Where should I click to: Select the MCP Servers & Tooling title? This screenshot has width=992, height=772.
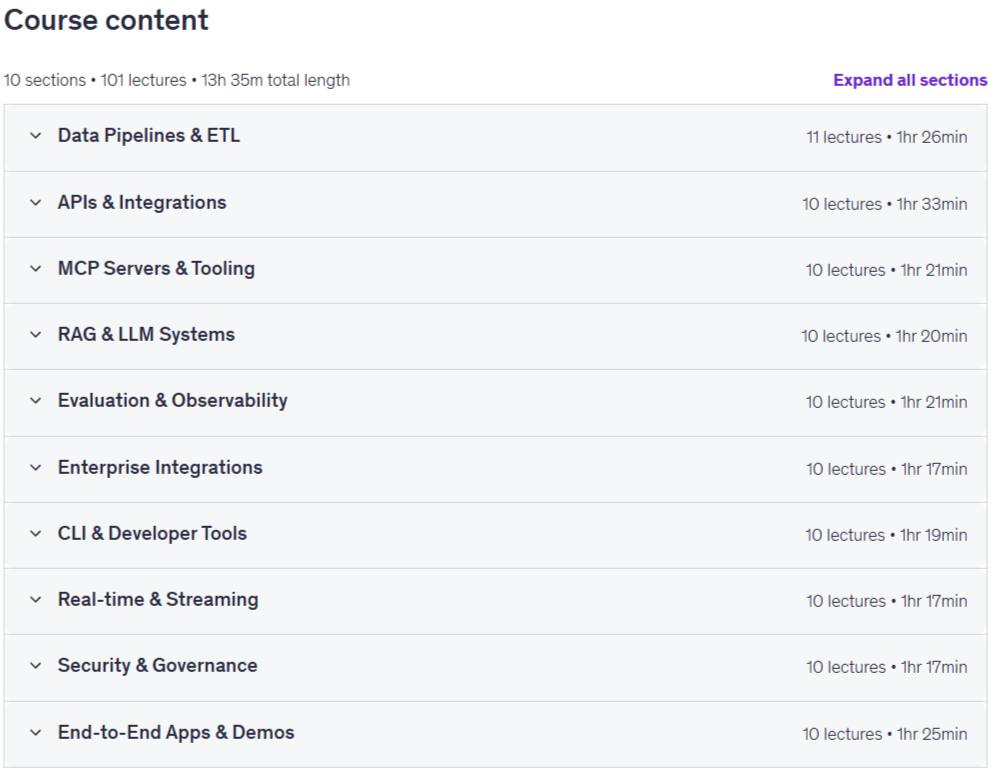pyautogui.click(x=156, y=268)
